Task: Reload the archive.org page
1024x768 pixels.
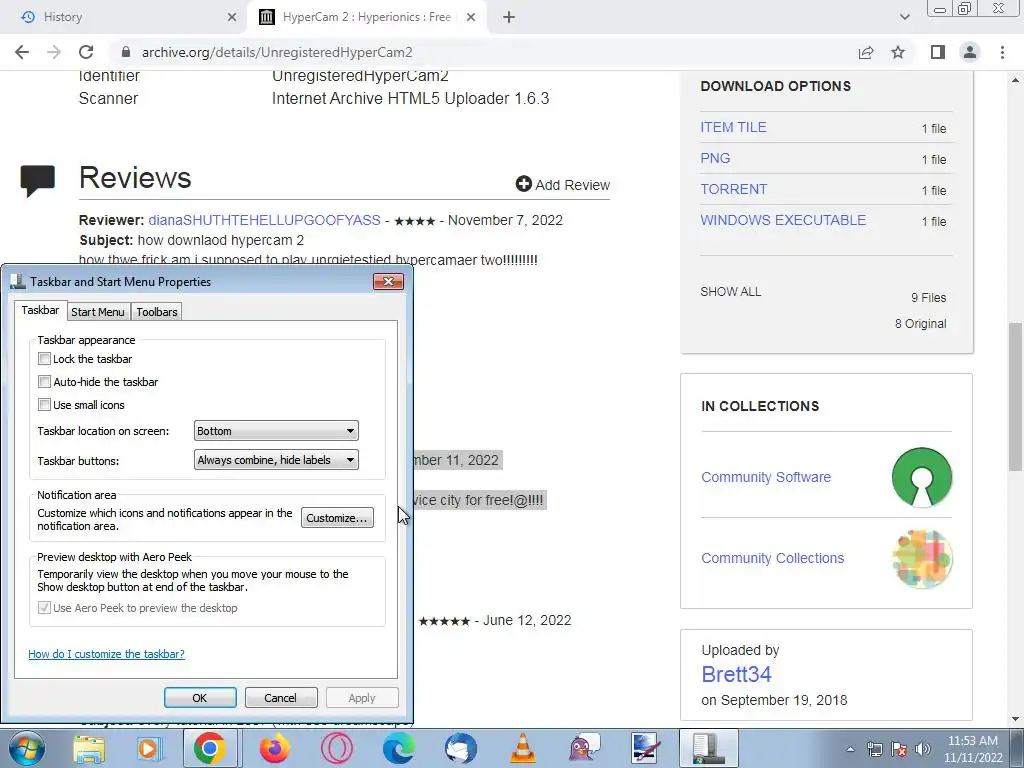Action: tap(86, 52)
